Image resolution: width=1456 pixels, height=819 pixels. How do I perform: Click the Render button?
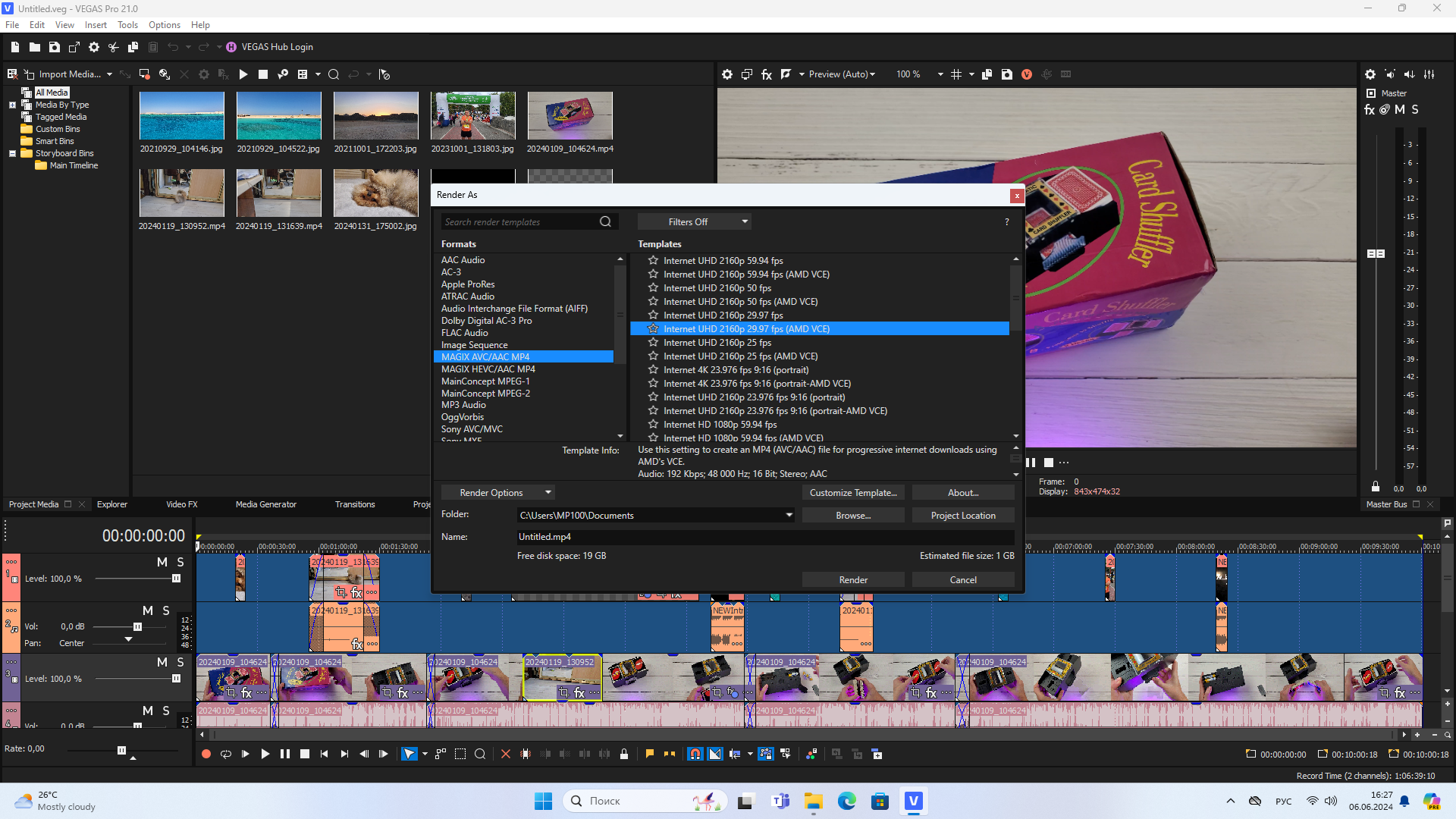(853, 580)
